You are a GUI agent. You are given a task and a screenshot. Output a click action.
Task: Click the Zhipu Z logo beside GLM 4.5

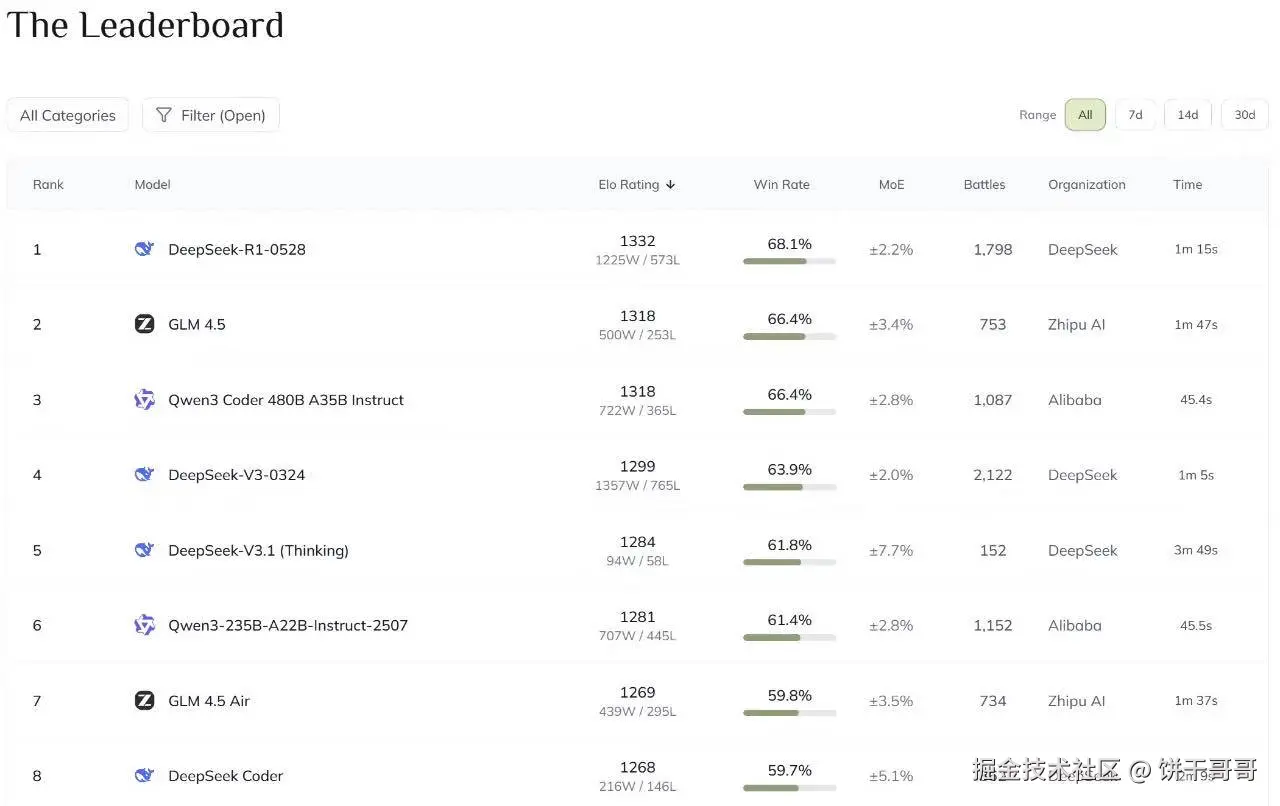[144, 324]
